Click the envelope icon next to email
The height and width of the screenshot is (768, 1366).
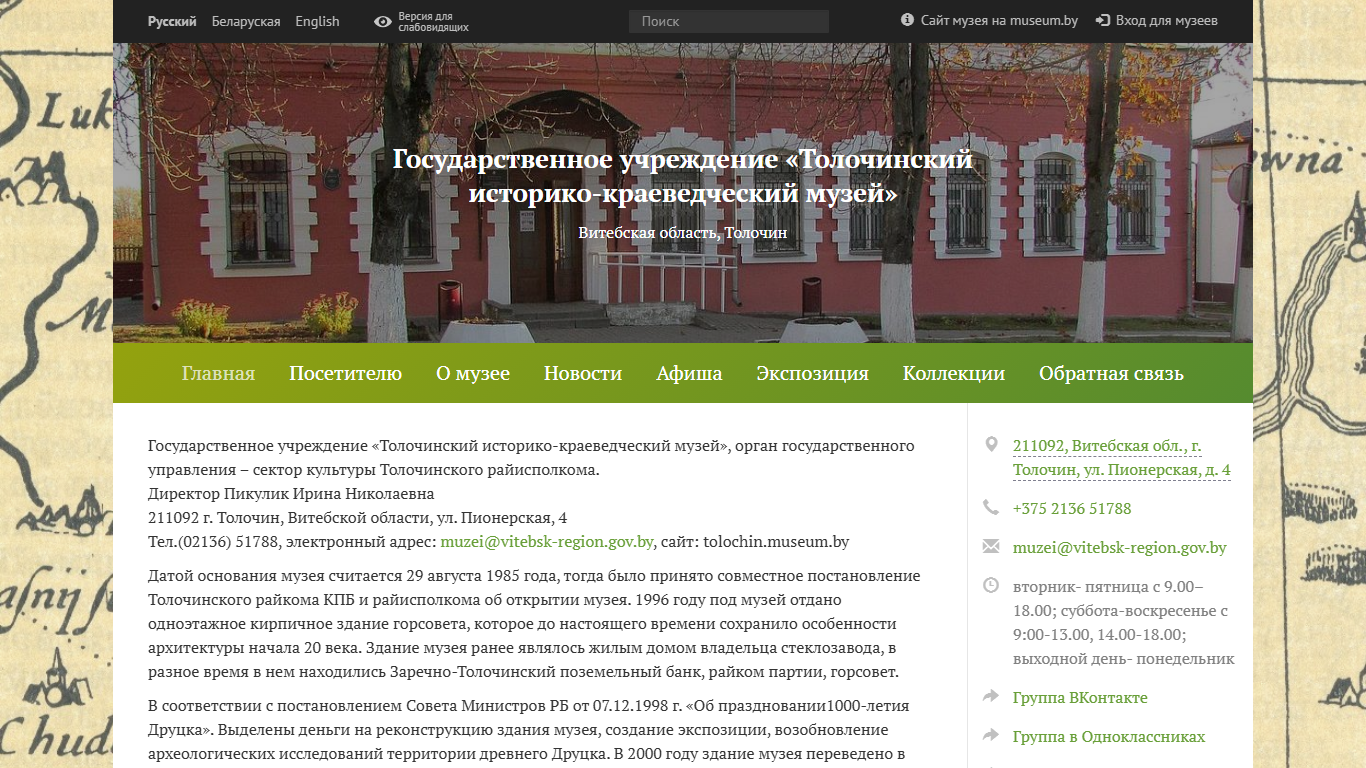[x=991, y=547]
